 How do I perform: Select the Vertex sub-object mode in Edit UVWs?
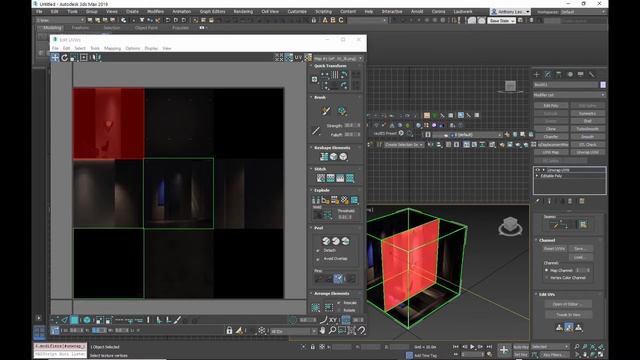point(55,320)
